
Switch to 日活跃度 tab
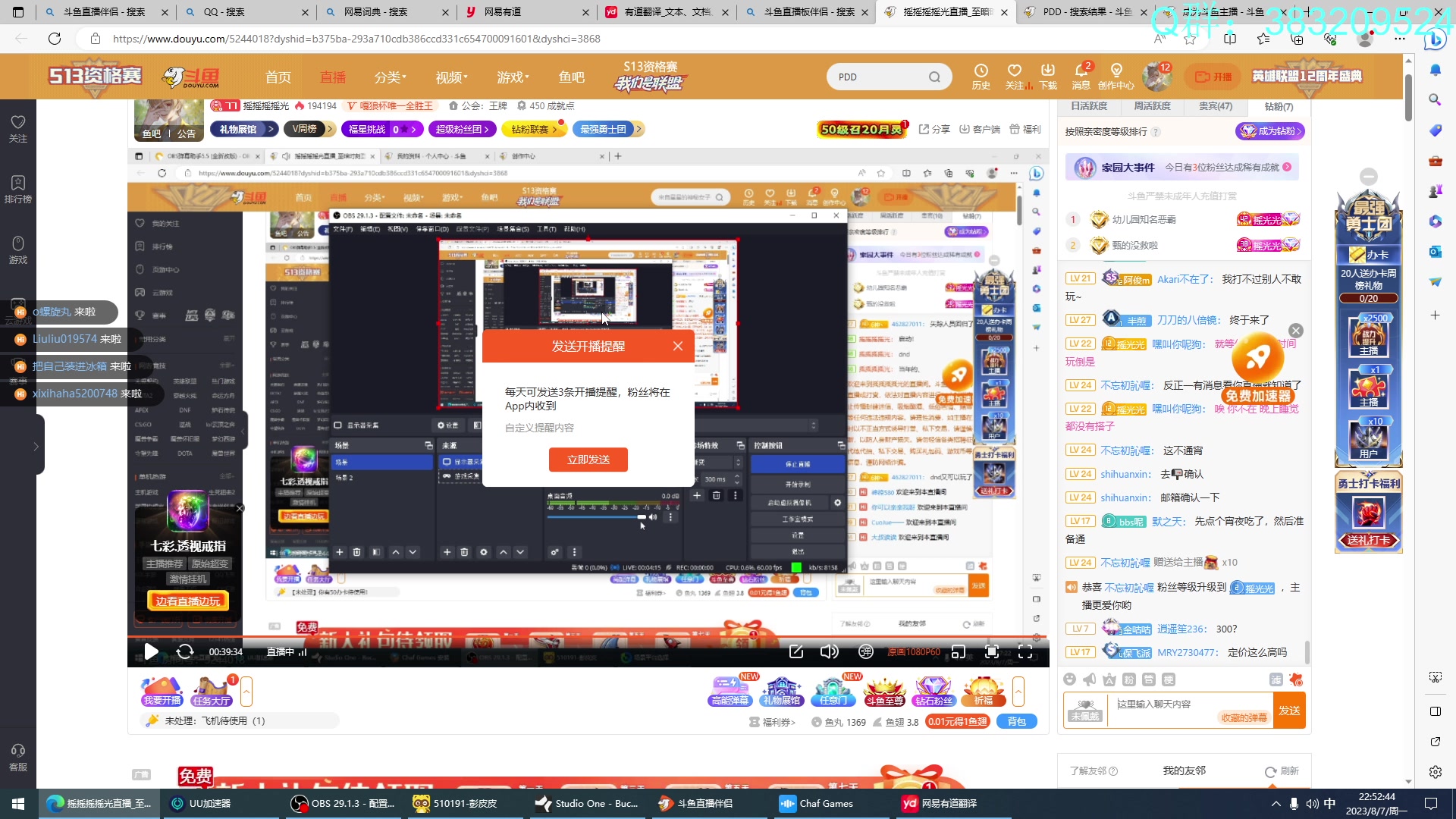pos(1089,106)
